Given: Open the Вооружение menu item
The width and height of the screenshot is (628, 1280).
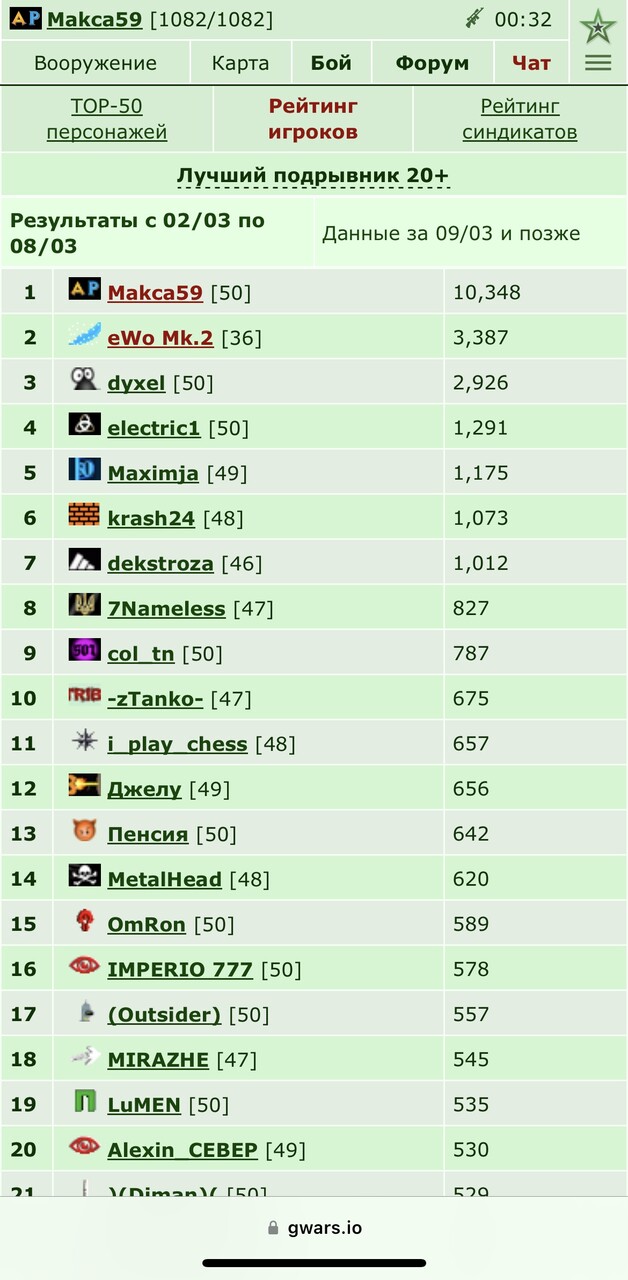Looking at the screenshot, I should (95, 63).
